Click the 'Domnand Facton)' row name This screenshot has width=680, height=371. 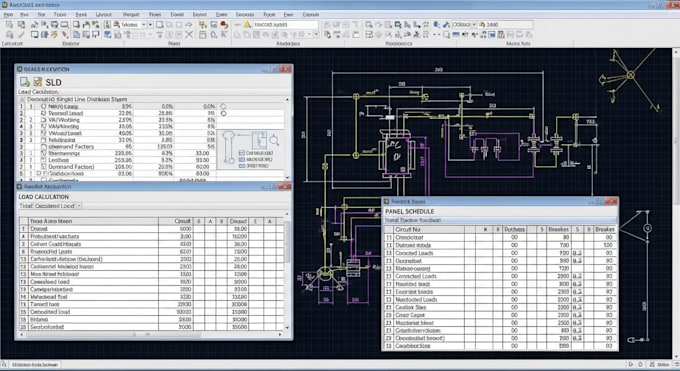(71, 167)
